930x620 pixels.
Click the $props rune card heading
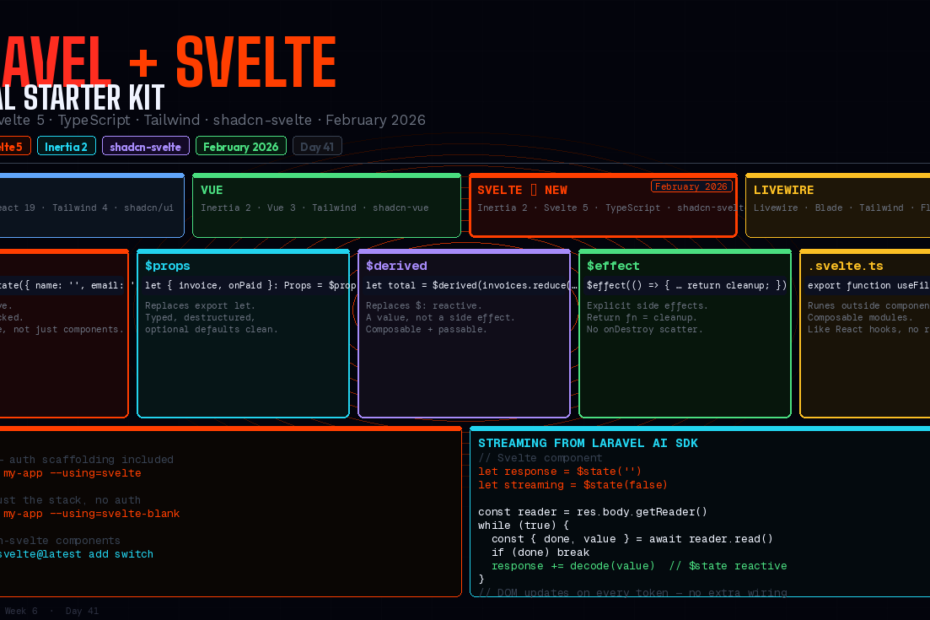point(167,266)
